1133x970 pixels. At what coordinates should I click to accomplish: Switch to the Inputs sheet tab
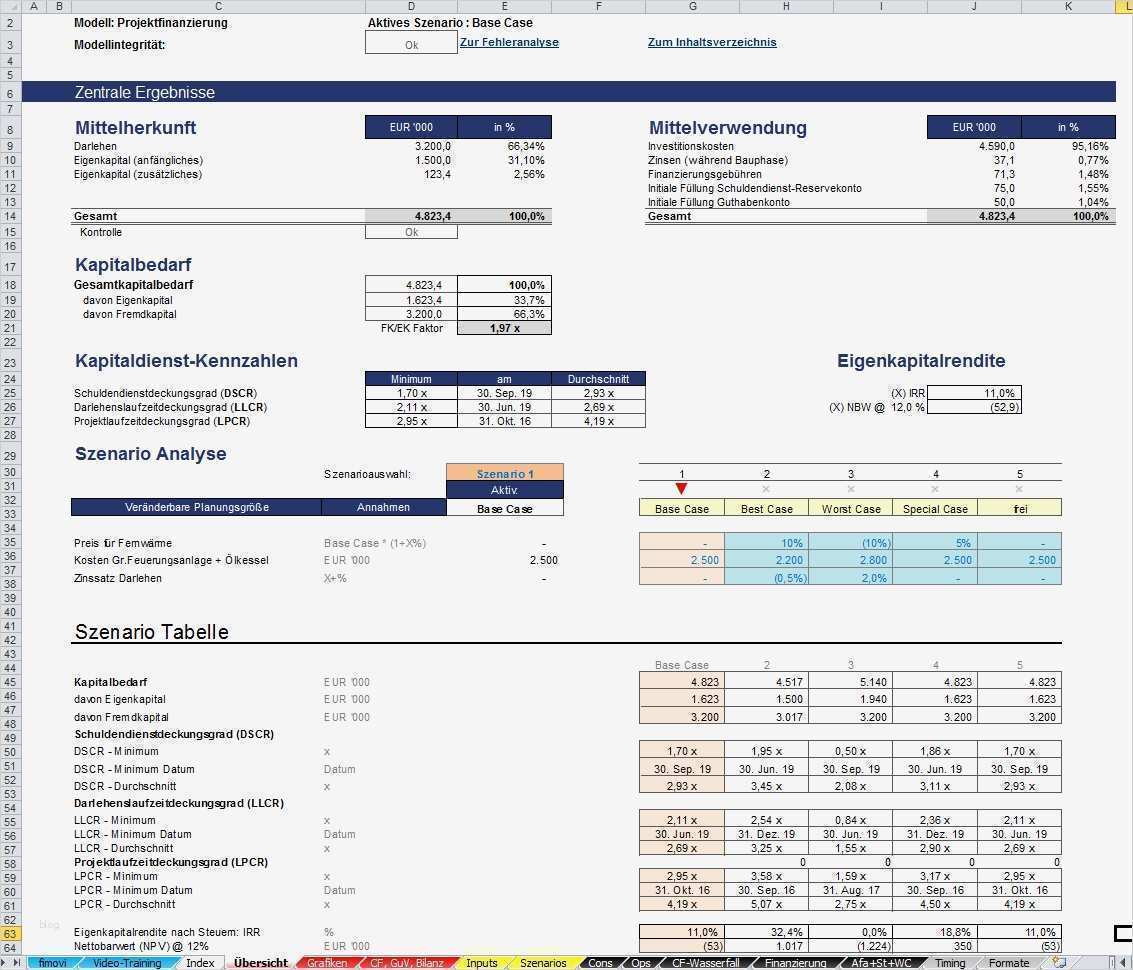481,963
